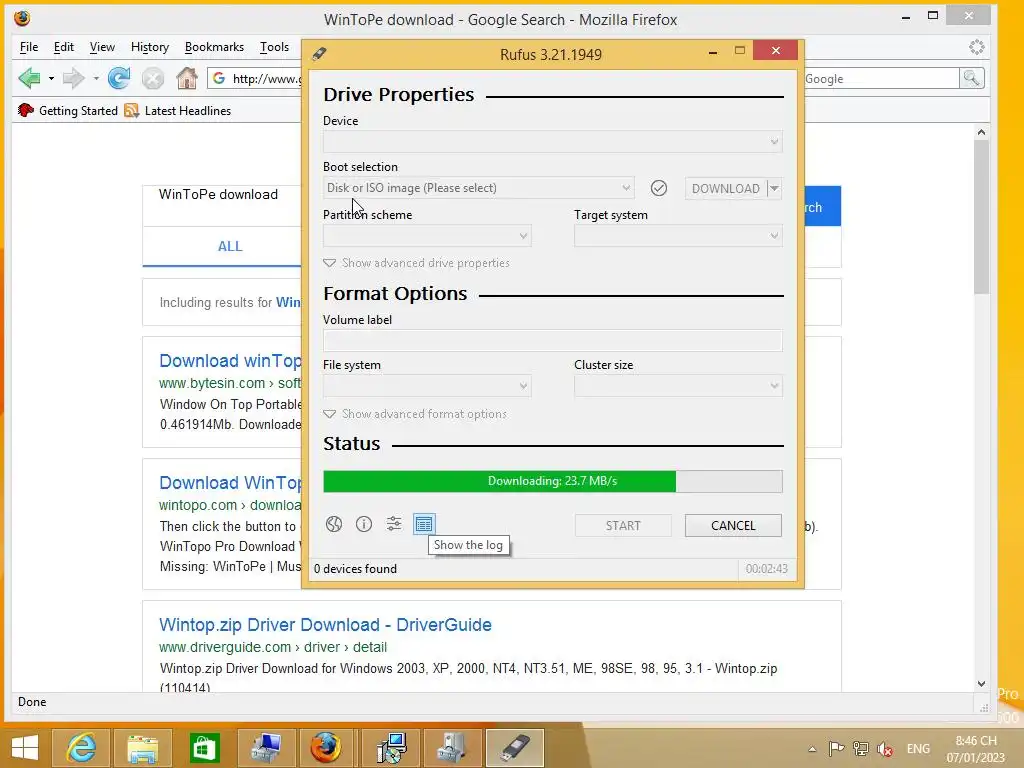
Task: Go forward in Firefox
Action: [x=73, y=78]
